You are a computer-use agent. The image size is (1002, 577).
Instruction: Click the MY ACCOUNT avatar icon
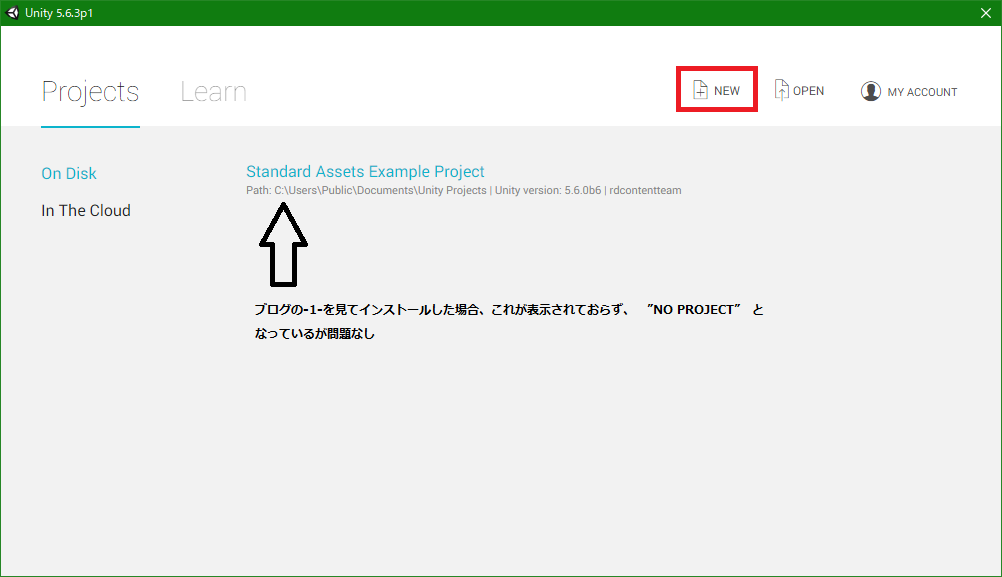click(870, 91)
